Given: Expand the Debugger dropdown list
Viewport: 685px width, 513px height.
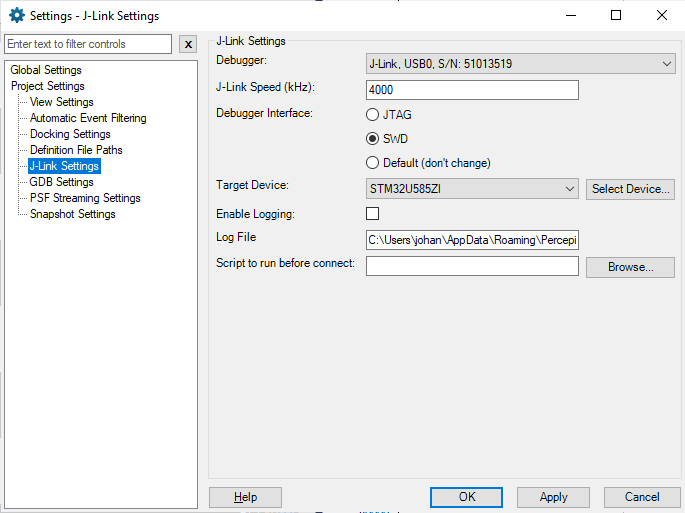Looking at the screenshot, I should pos(520,64).
